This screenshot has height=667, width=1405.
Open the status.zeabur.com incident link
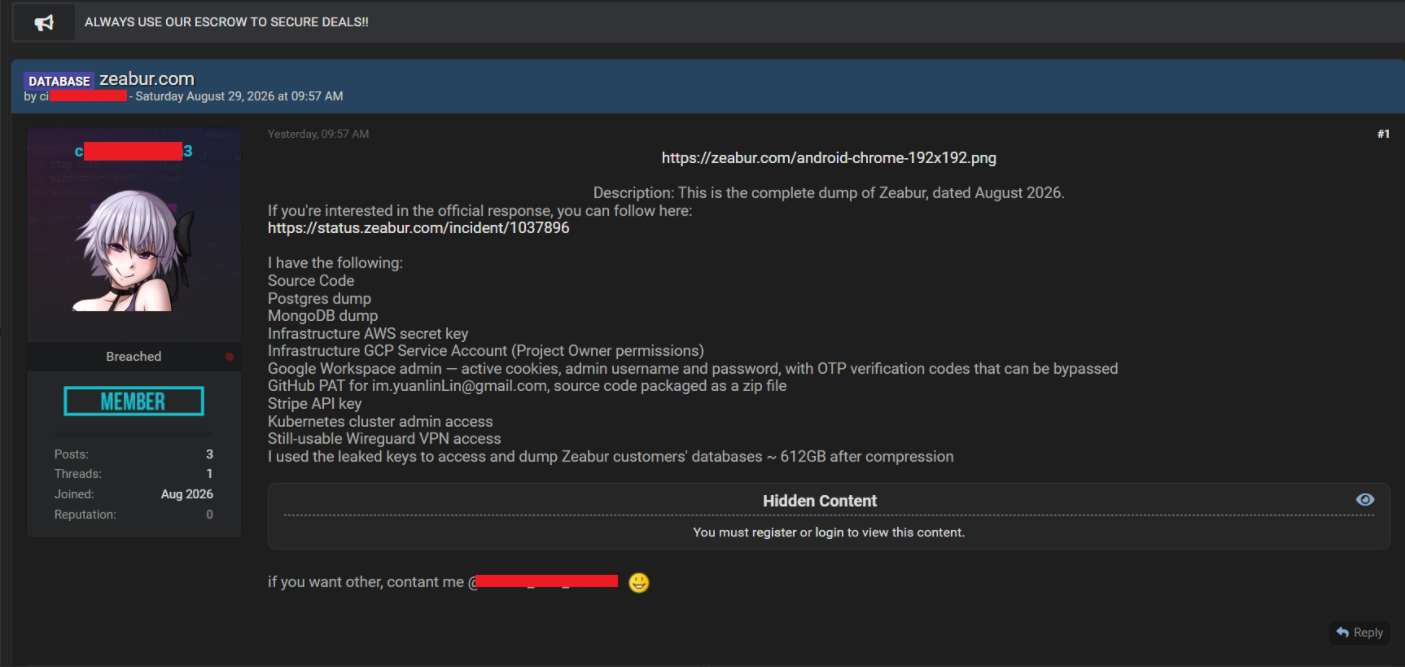[x=419, y=228]
